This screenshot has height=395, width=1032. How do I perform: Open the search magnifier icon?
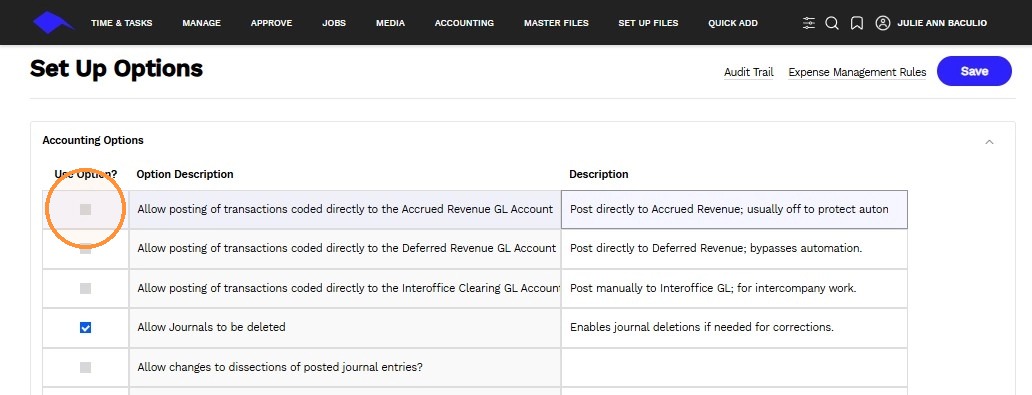(832, 23)
